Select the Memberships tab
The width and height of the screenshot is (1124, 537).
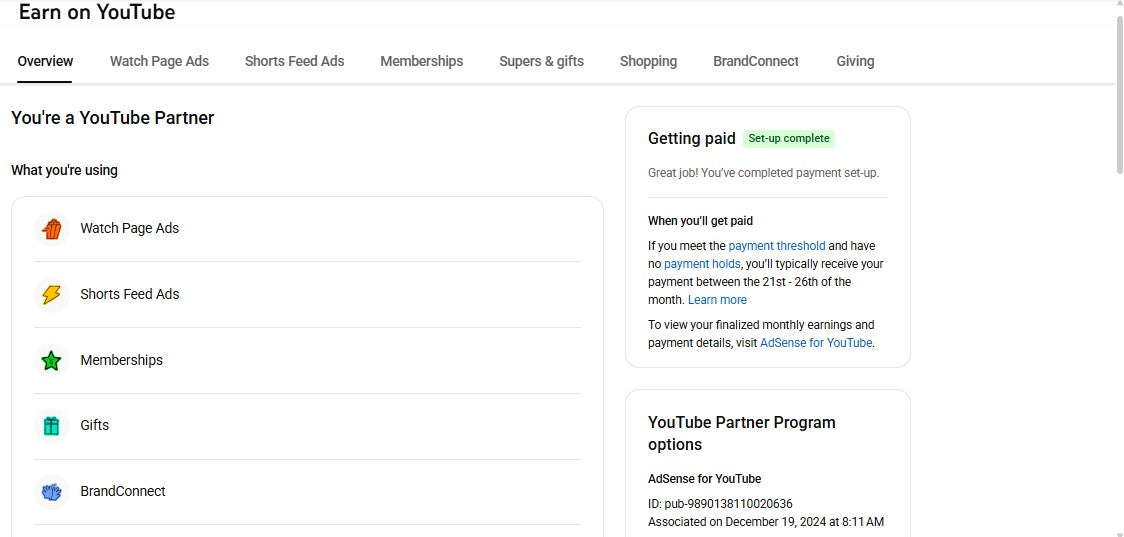[x=421, y=61]
